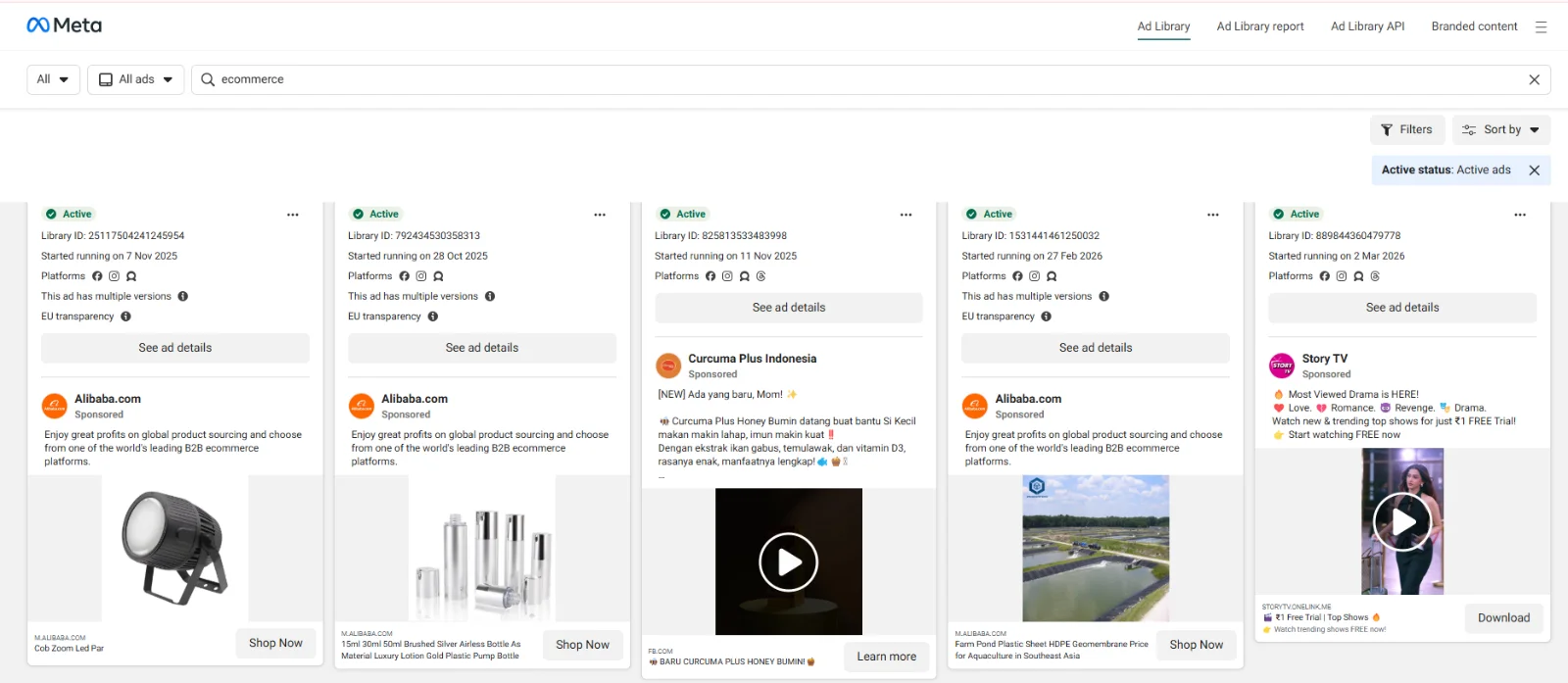Click the Audience Network icon in airless bottle ad
This screenshot has width=1568, height=683.
[x=438, y=276]
